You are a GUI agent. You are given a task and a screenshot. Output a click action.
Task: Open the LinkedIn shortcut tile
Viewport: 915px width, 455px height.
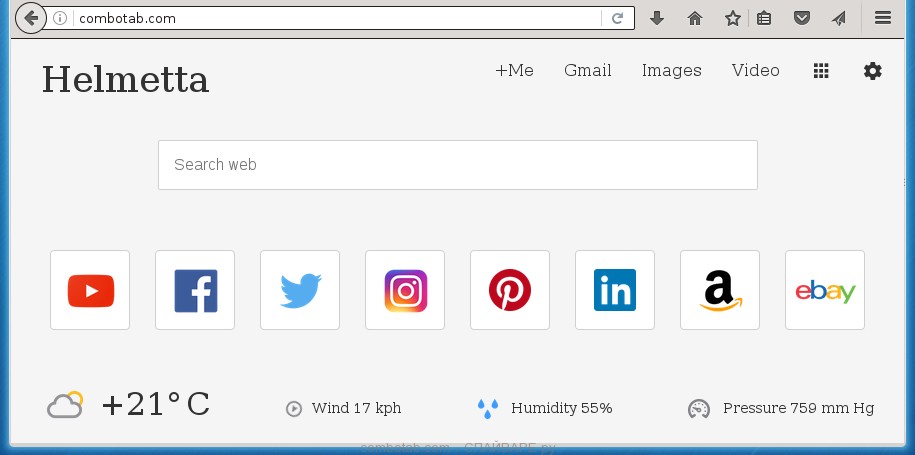coord(615,290)
